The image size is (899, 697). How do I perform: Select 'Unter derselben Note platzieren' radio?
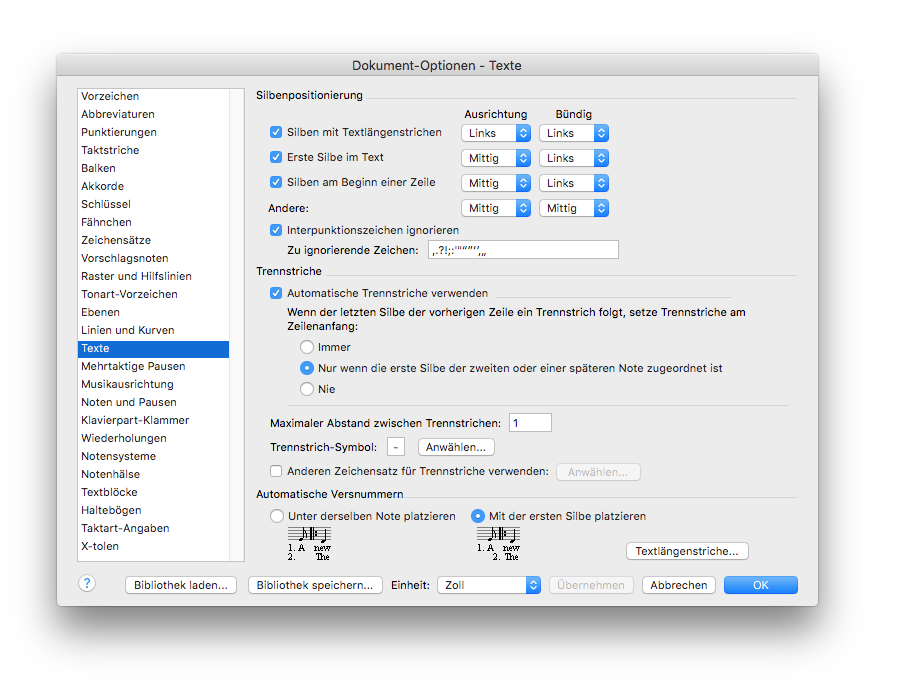(x=277, y=516)
